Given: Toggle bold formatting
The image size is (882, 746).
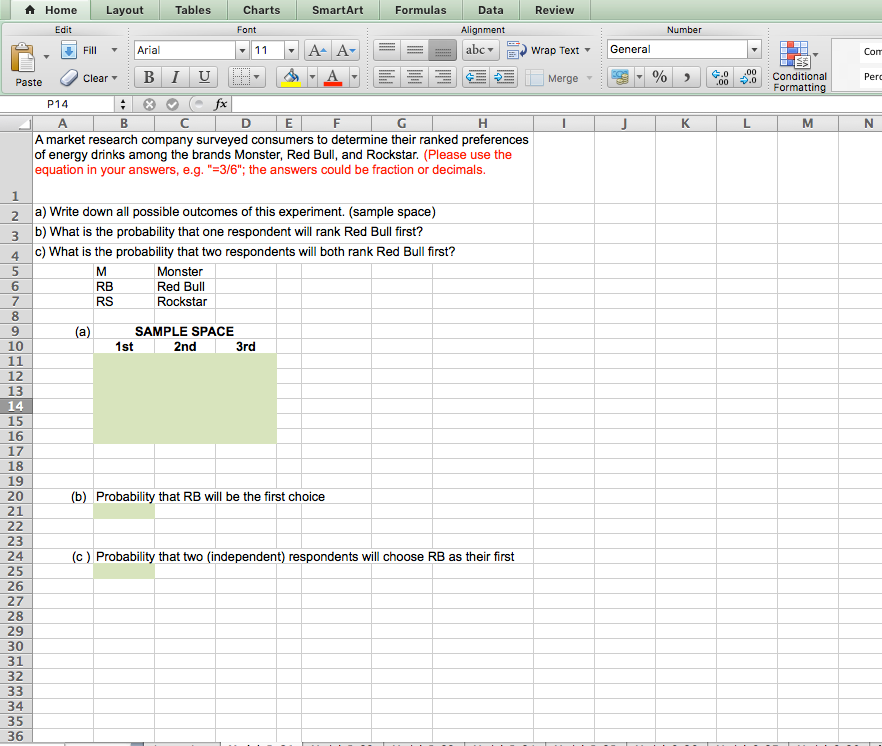Looking at the screenshot, I should tap(147, 76).
